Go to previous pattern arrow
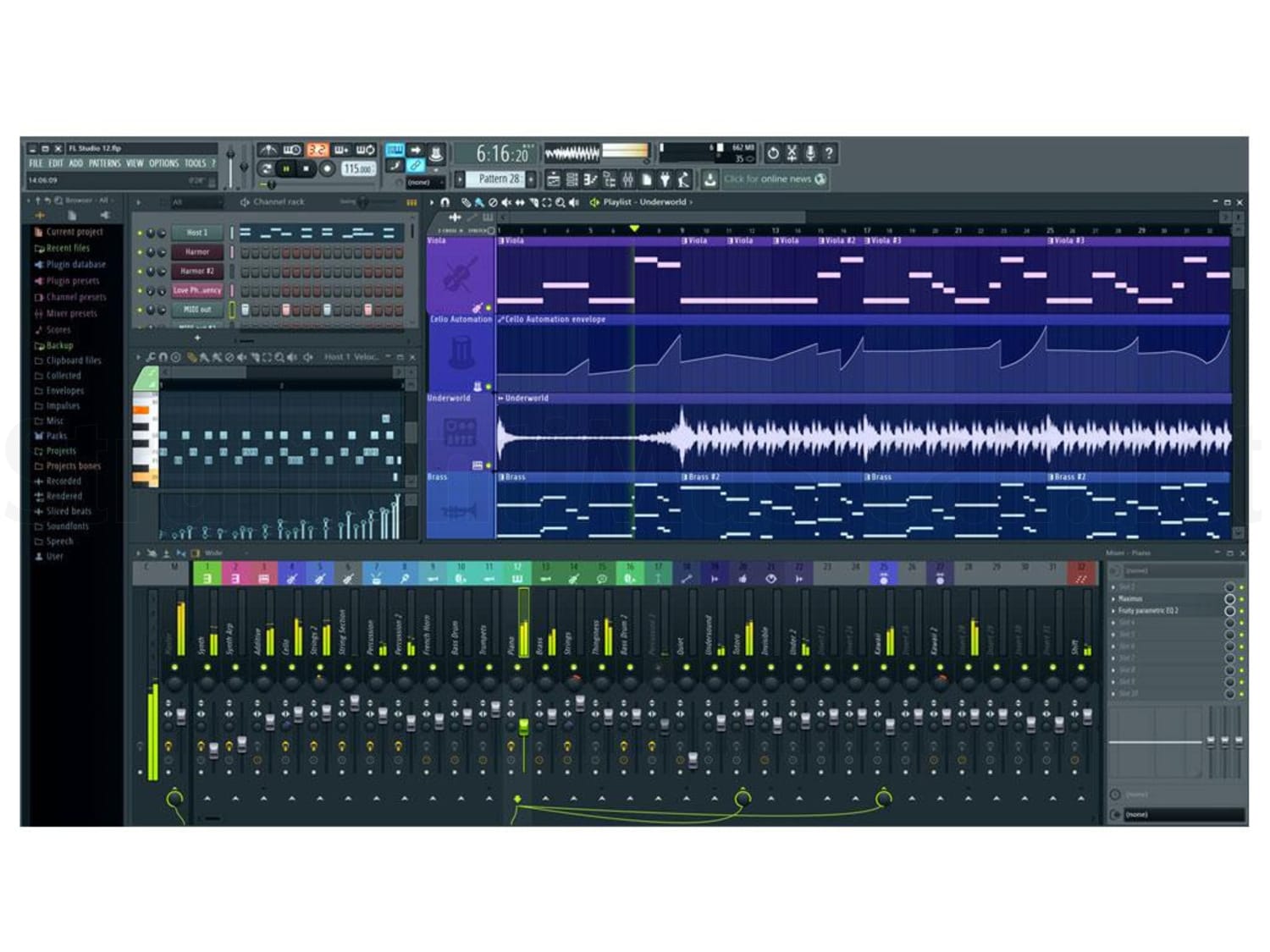 coord(460,179)
